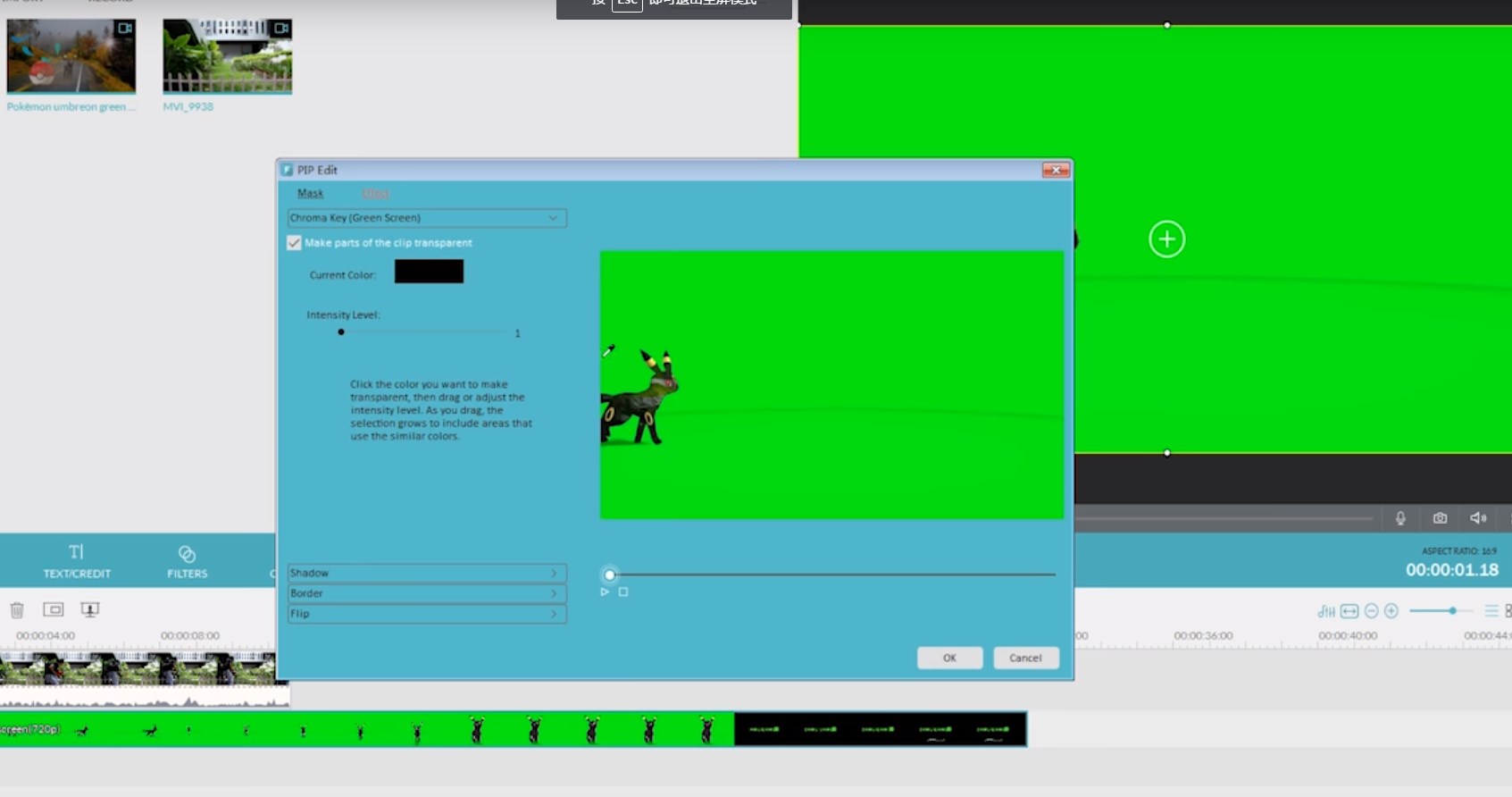This screenshot has width=1512, height=797.
Task: Click the green screen presenter icon above the timeline
Action: 89,609
